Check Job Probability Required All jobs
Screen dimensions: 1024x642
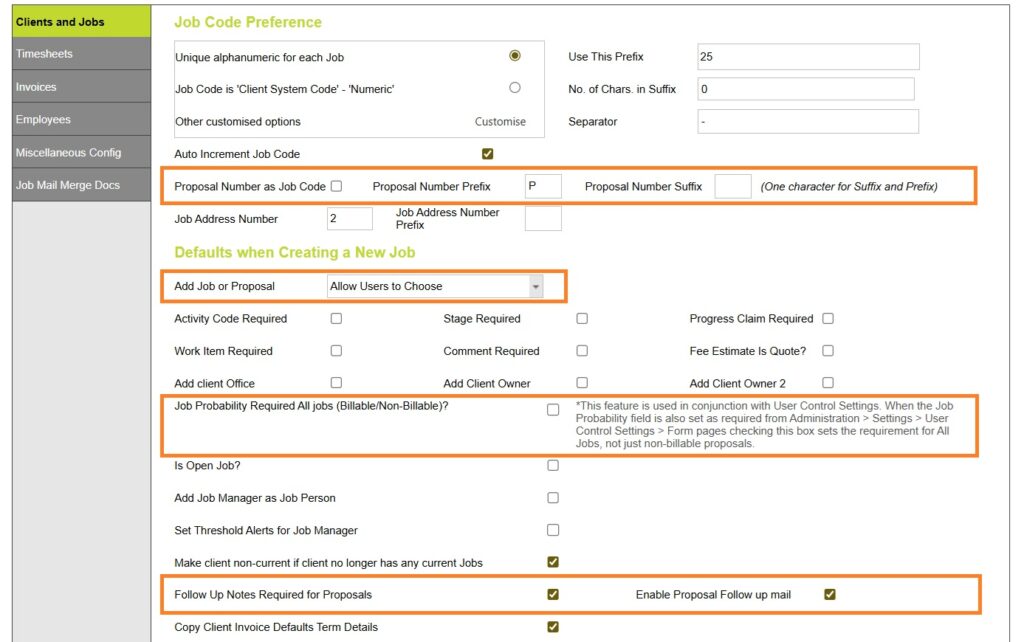553,410
